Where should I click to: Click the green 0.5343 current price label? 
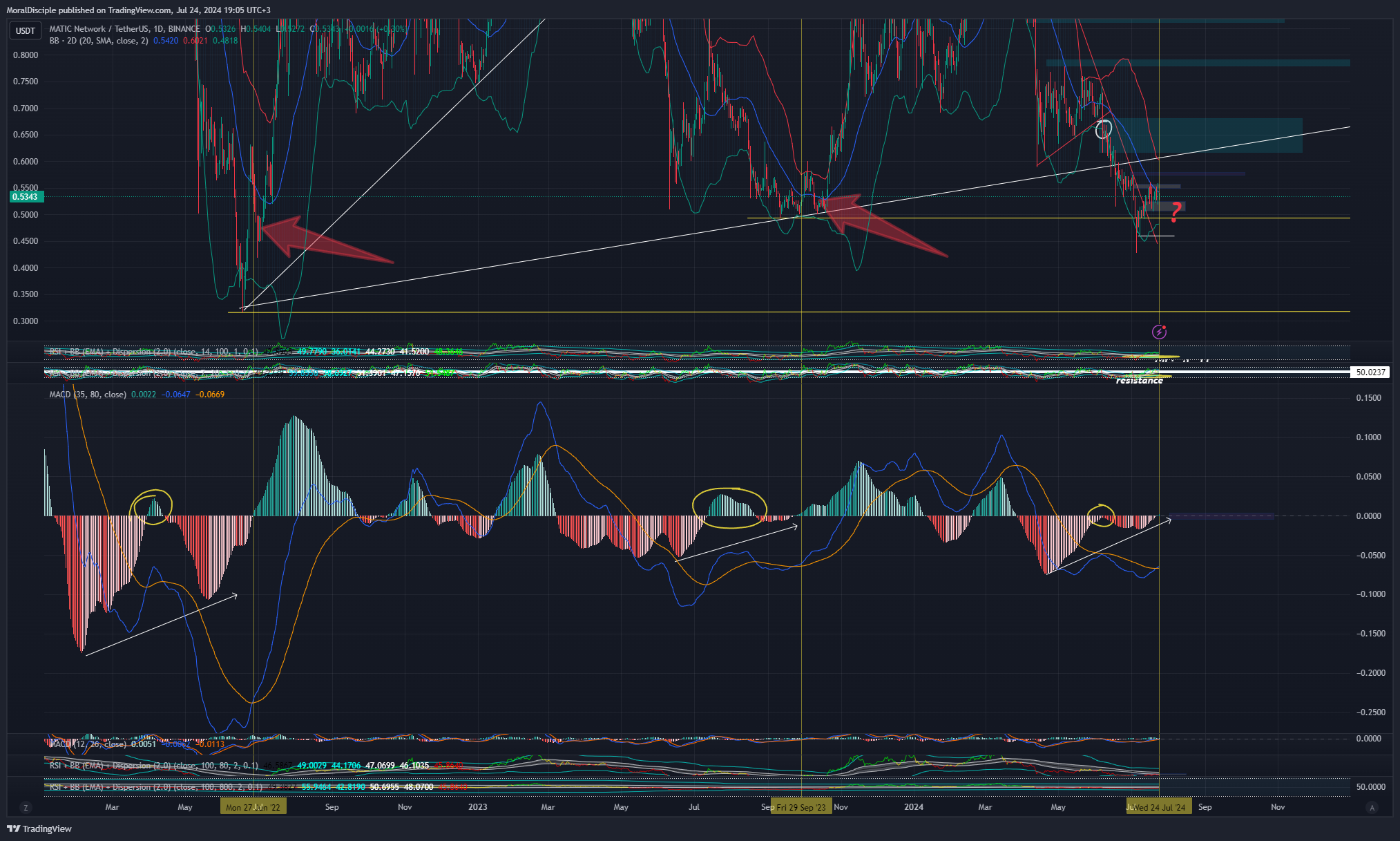[x=26, y=197]
